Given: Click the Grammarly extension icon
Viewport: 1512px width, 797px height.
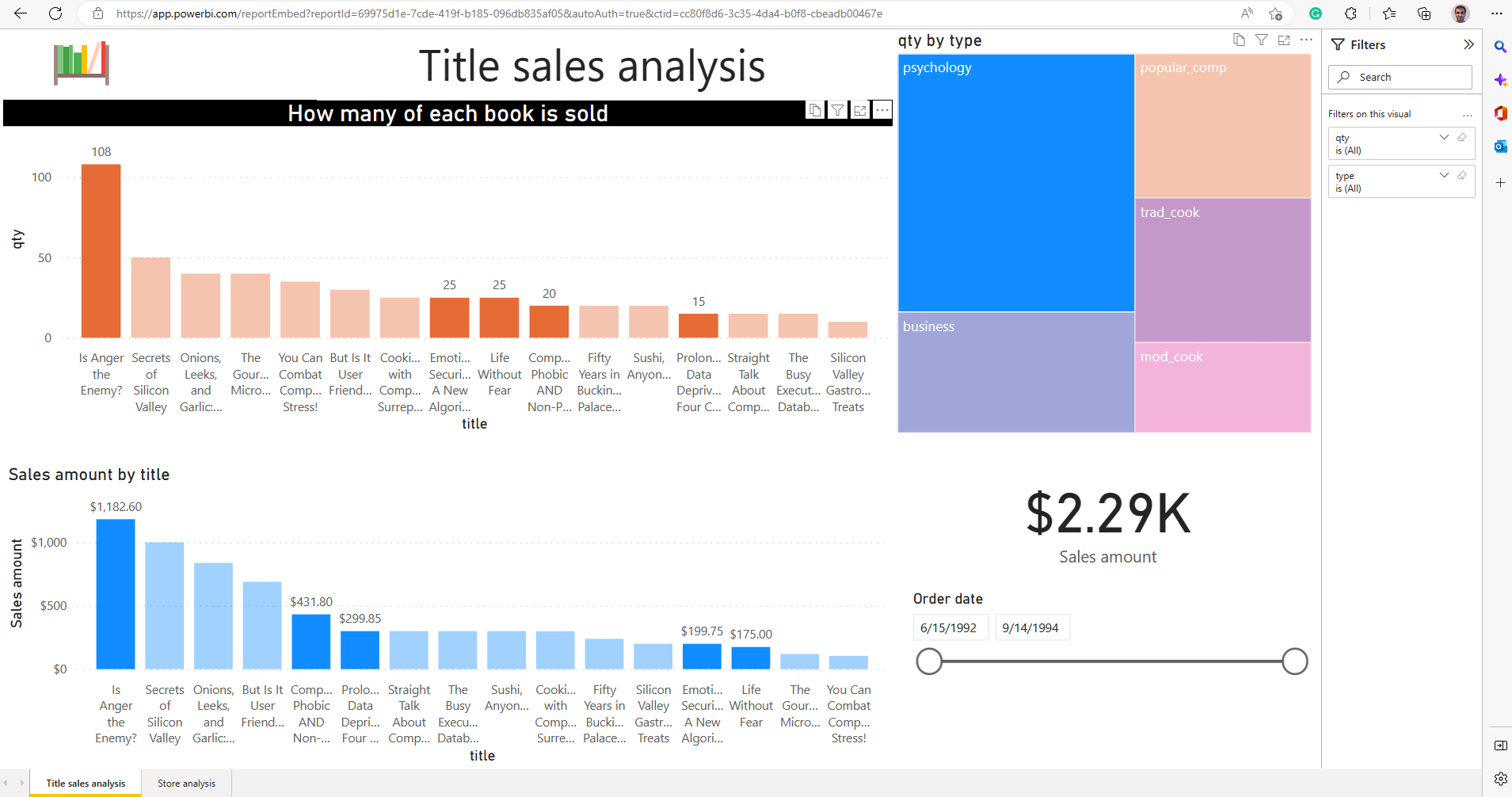Looking at the screenshot, I should pos(1316,13).
